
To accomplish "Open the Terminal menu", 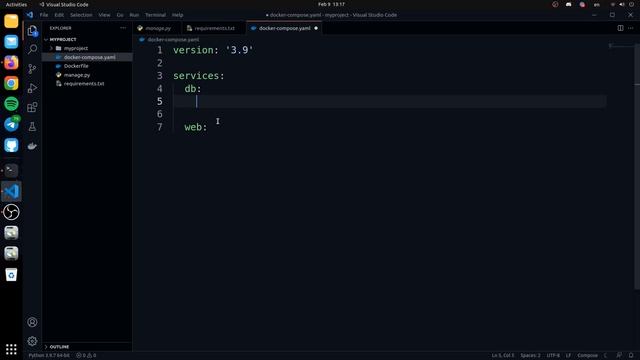I will (156, 15).
